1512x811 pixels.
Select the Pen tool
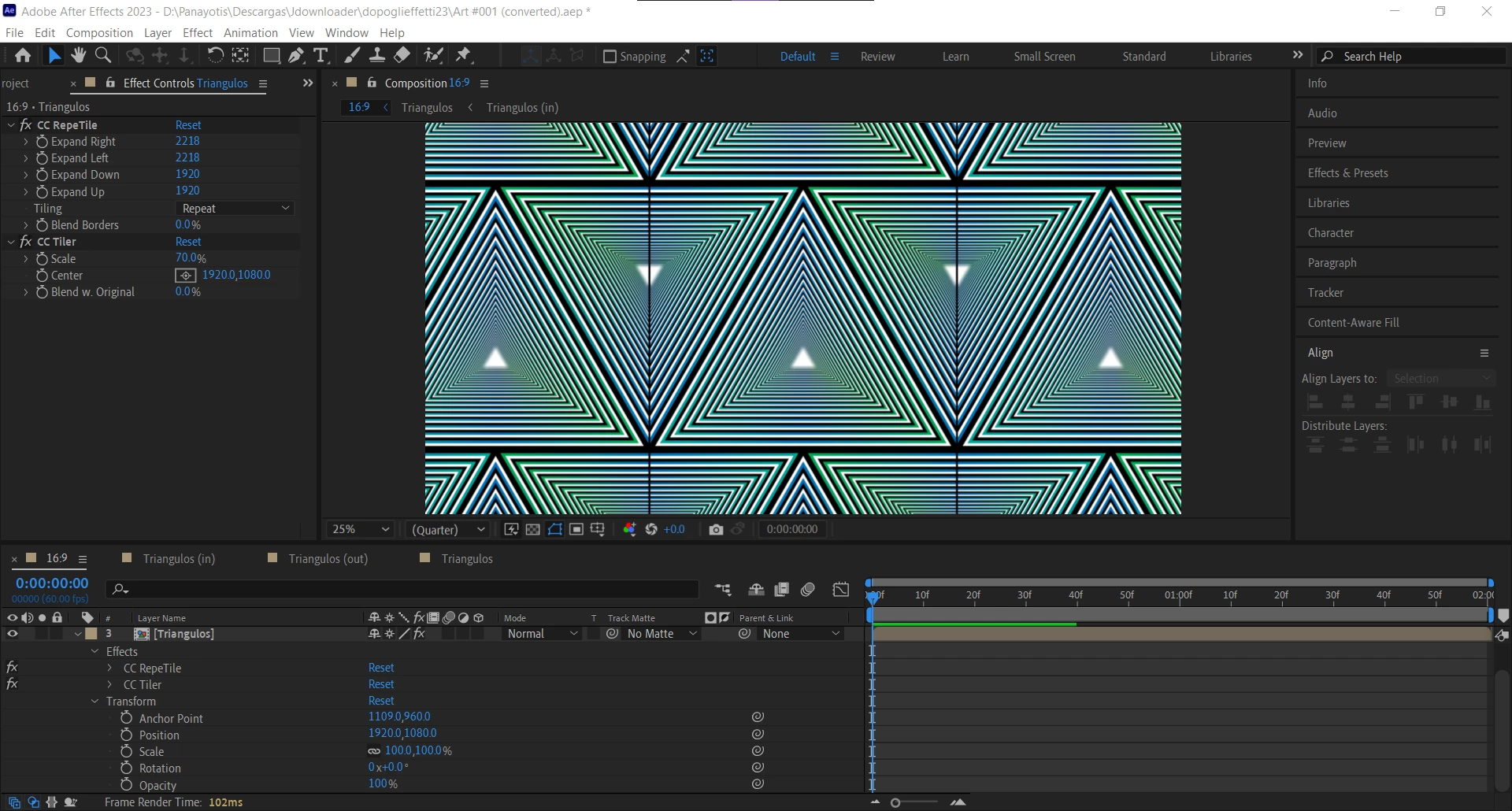tap(296, 55)
